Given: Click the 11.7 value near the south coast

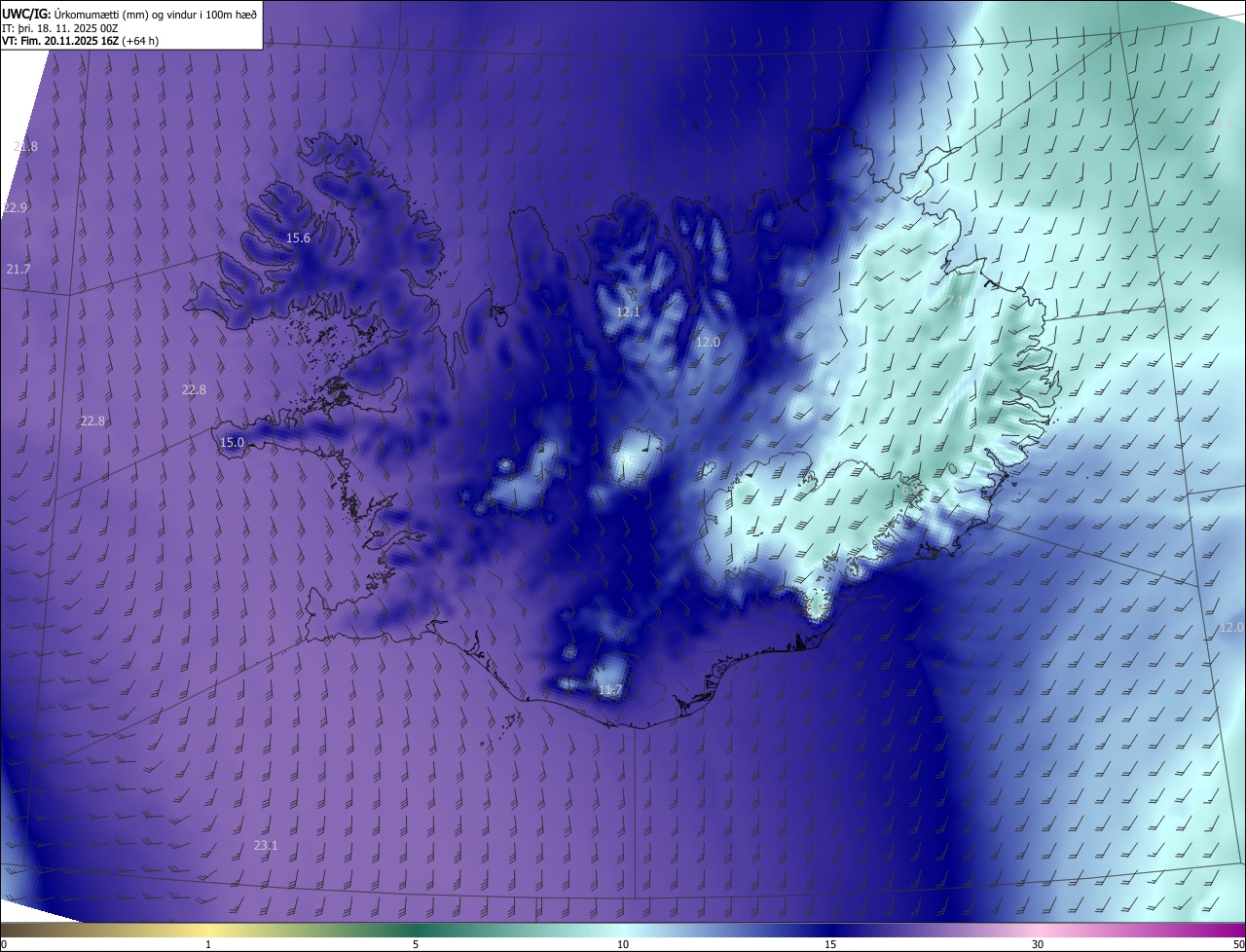Looking at the screenshot, I should [x=610, y=690].
